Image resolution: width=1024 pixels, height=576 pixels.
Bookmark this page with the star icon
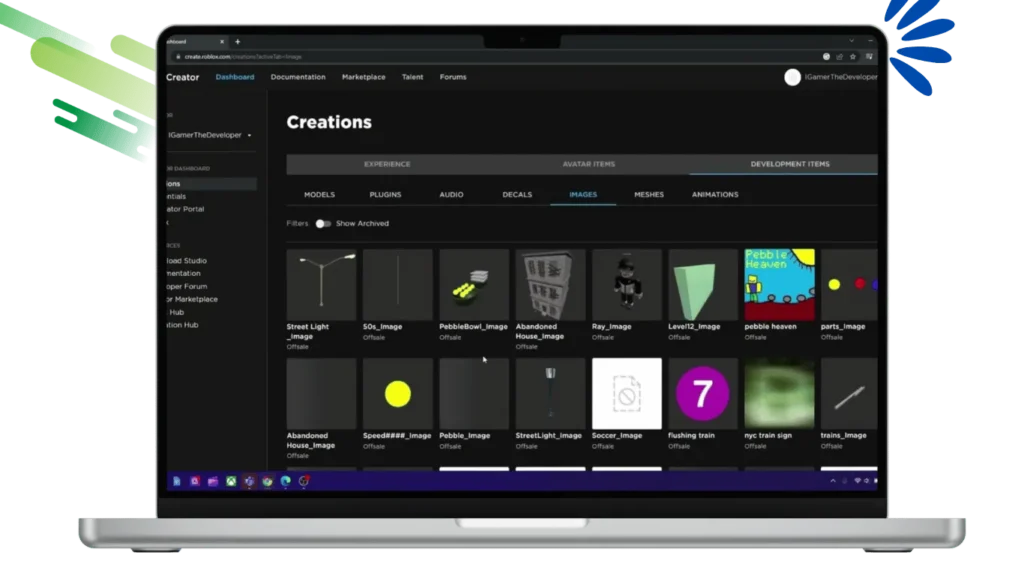(853, 57)
